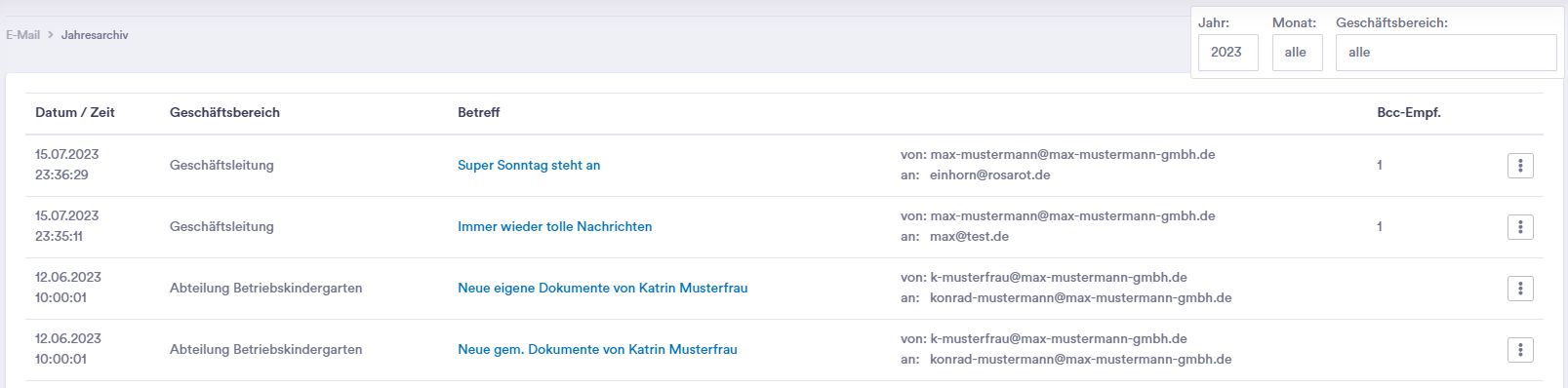Image resolution: width=1568 pixels, height=388 pixels.
Task: Click the Geschäftsbereich column header
Action: 224,113
